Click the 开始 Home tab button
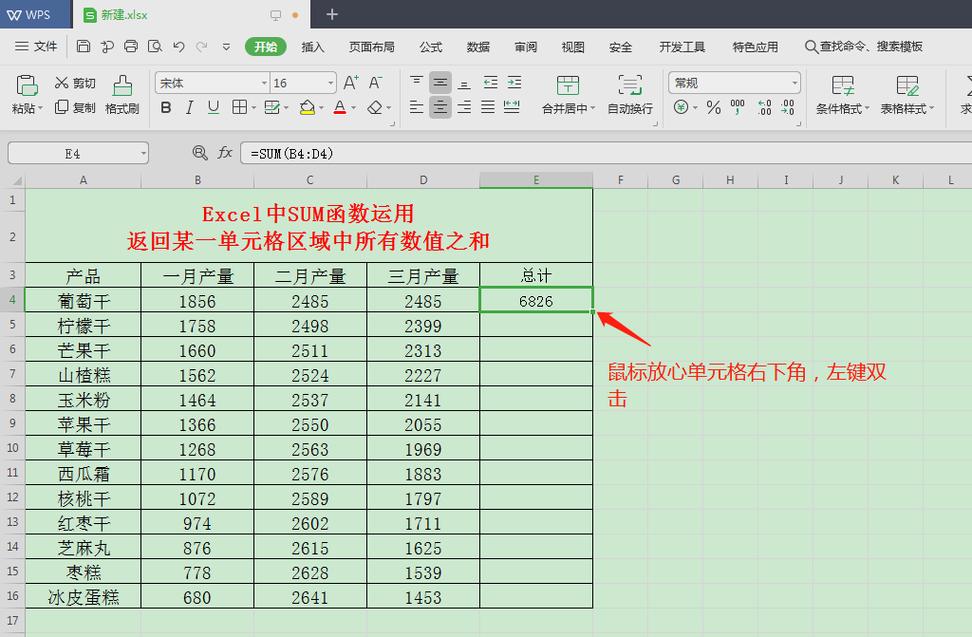The image size is (972, 637). pyautogui.click(x=265, y=47)
